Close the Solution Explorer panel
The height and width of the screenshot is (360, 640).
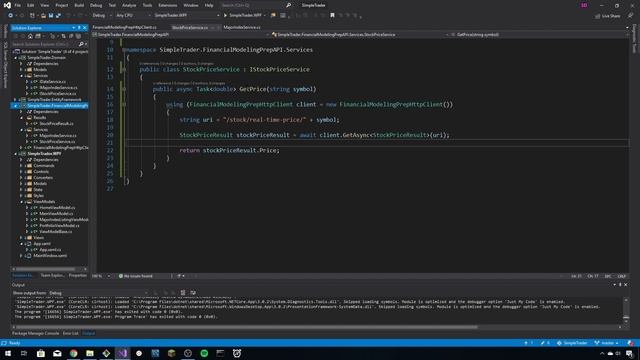[x=84, y=28]
